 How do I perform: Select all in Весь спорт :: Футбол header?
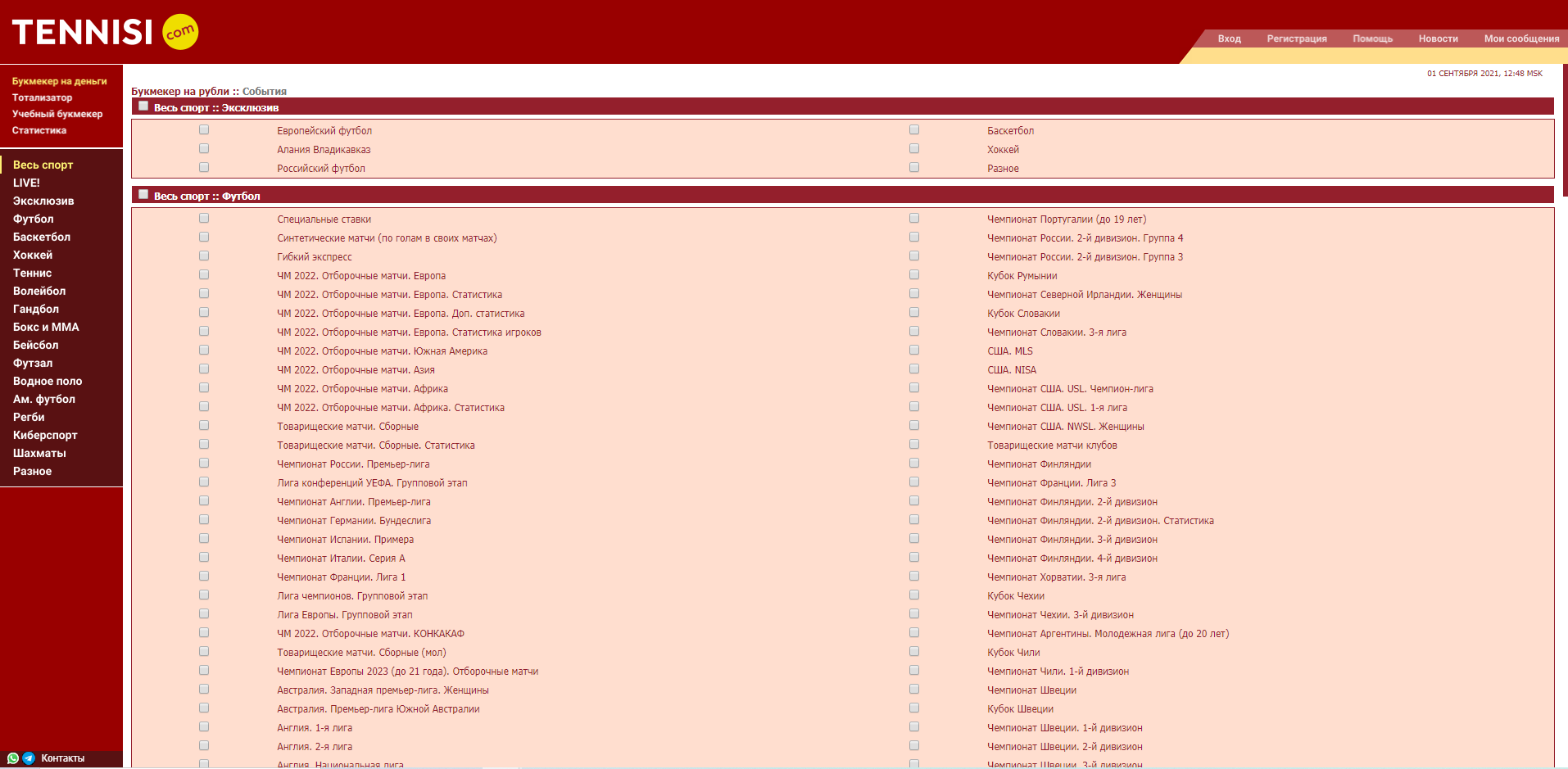[x=143, y=195]
